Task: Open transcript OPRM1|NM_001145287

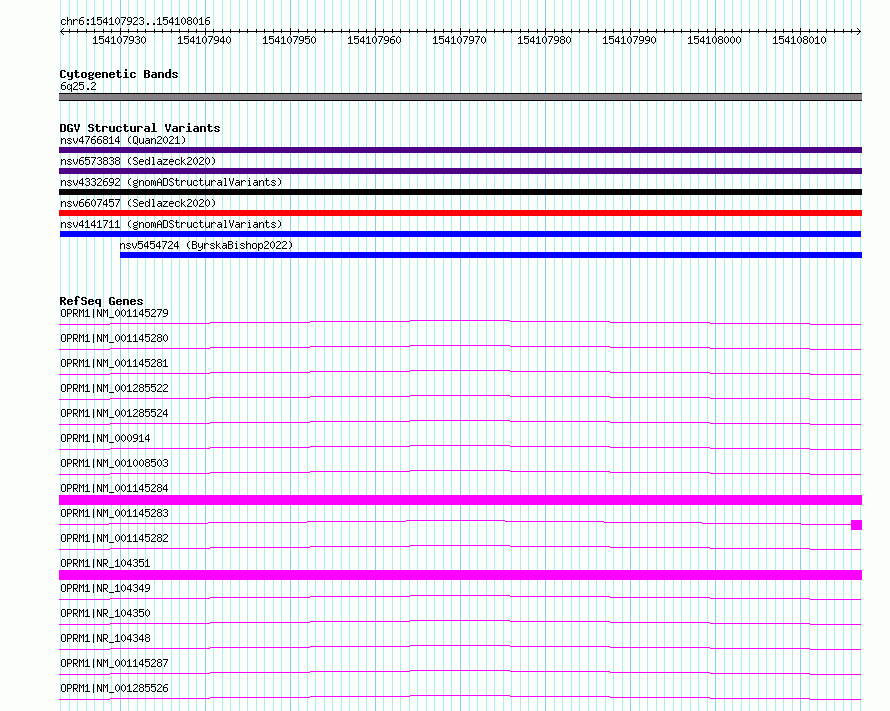Action: tap(114, 663)
